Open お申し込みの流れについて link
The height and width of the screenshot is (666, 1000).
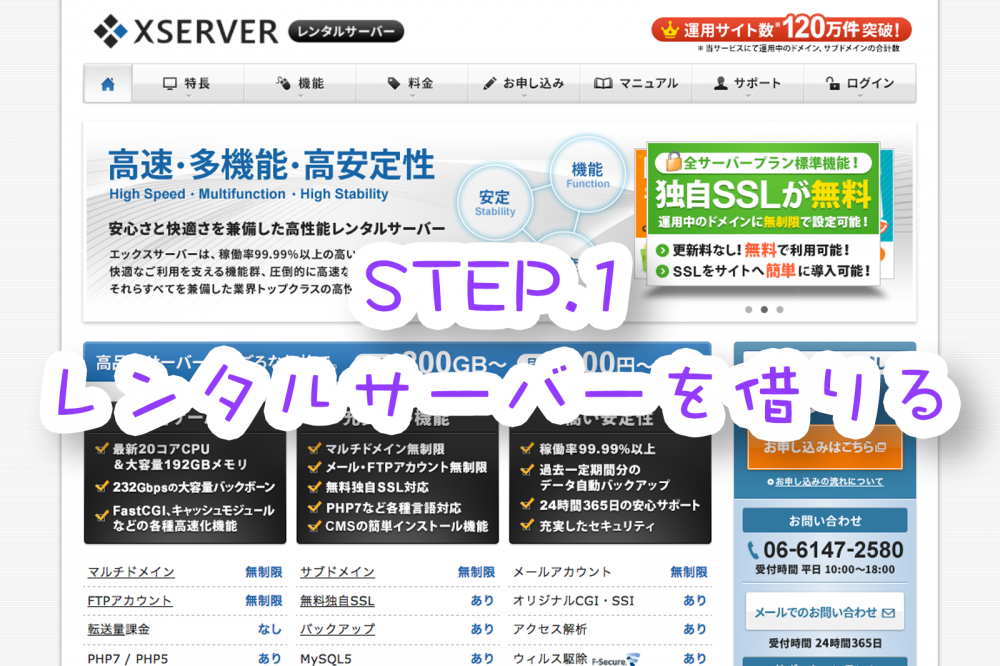click(829, 482)
